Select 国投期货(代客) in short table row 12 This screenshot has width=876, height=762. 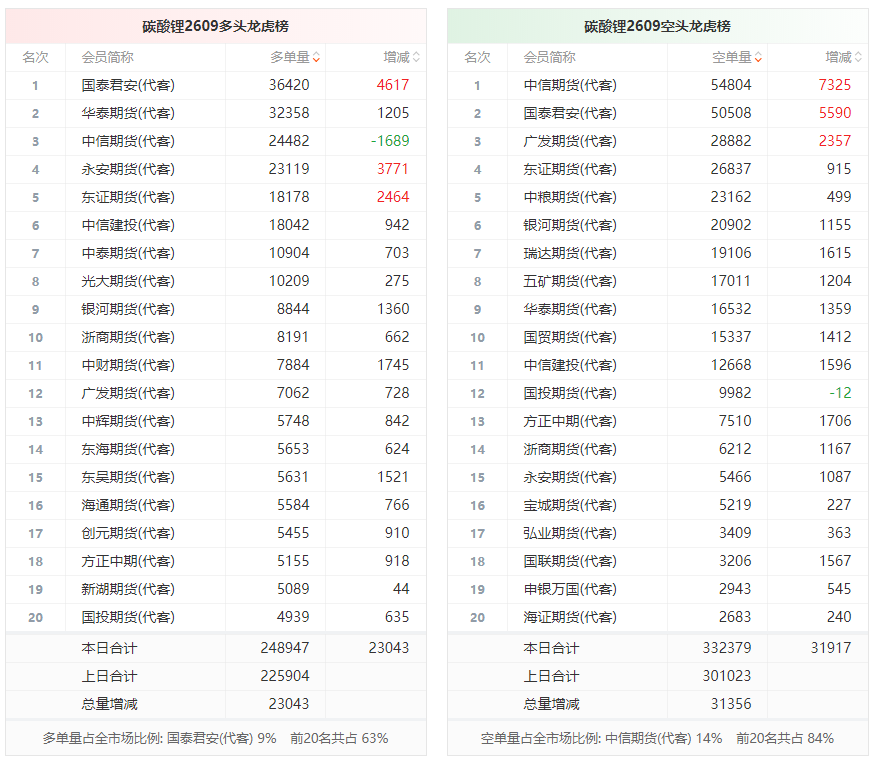coord(570,393)
